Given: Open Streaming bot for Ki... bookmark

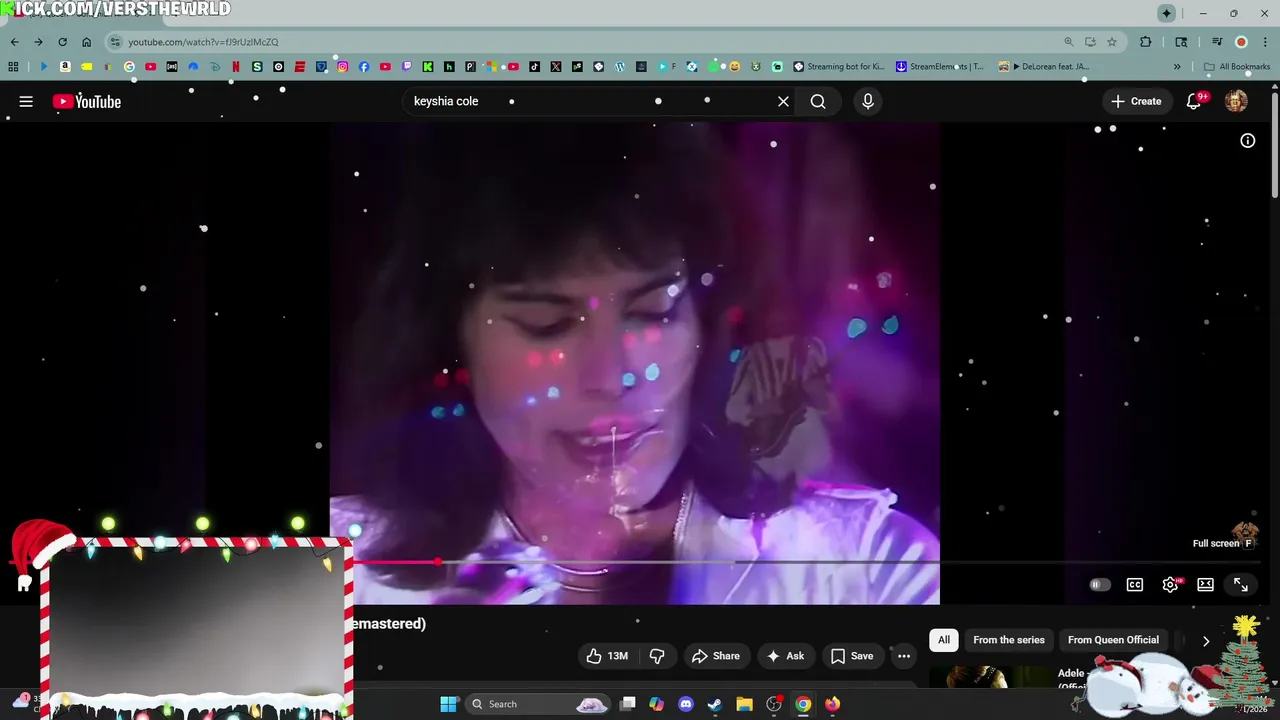Looking at the screenshot, I should coord(839,67).
